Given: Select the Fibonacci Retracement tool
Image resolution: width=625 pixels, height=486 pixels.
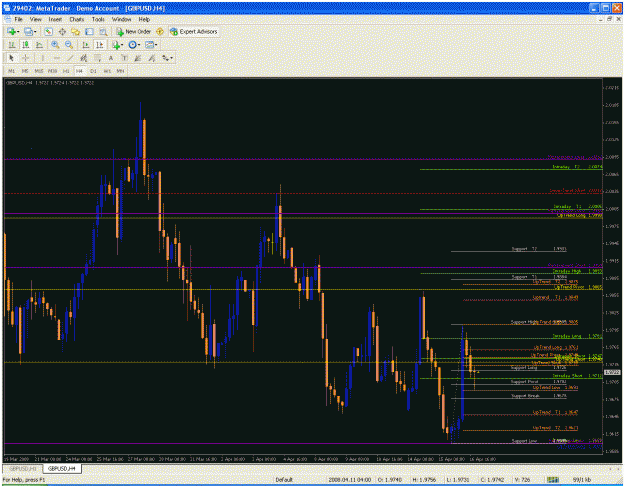Looking at the screenshot, I should pyautogui.click(x=97, y=58).
